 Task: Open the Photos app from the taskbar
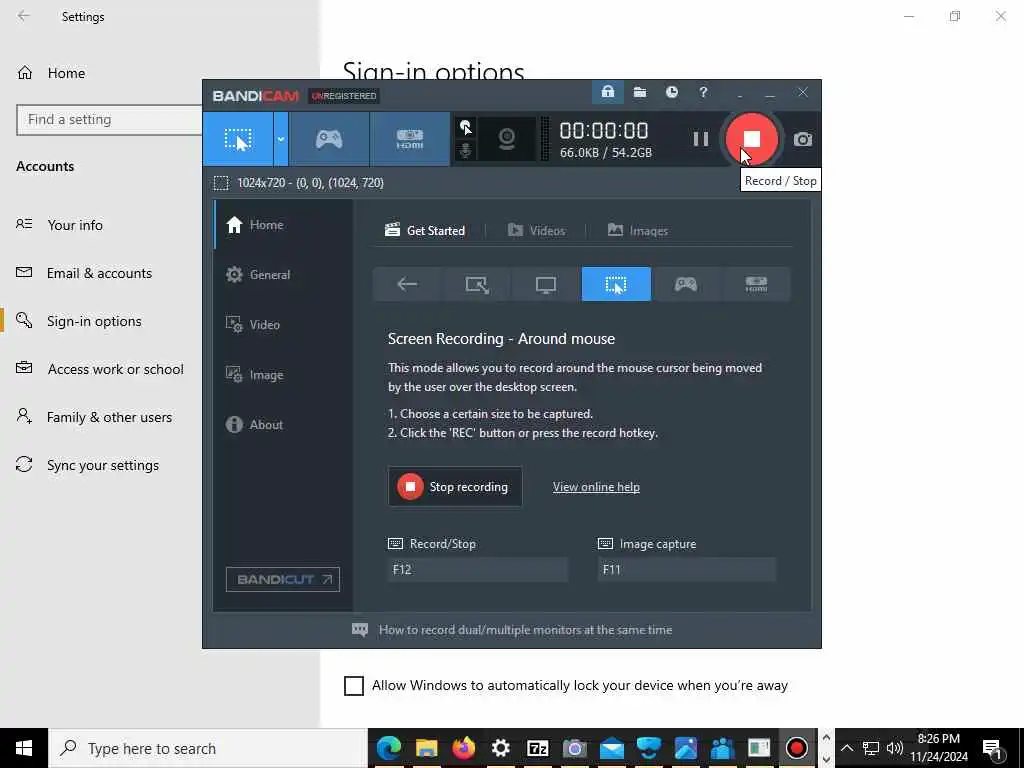(x=686, y=748)
